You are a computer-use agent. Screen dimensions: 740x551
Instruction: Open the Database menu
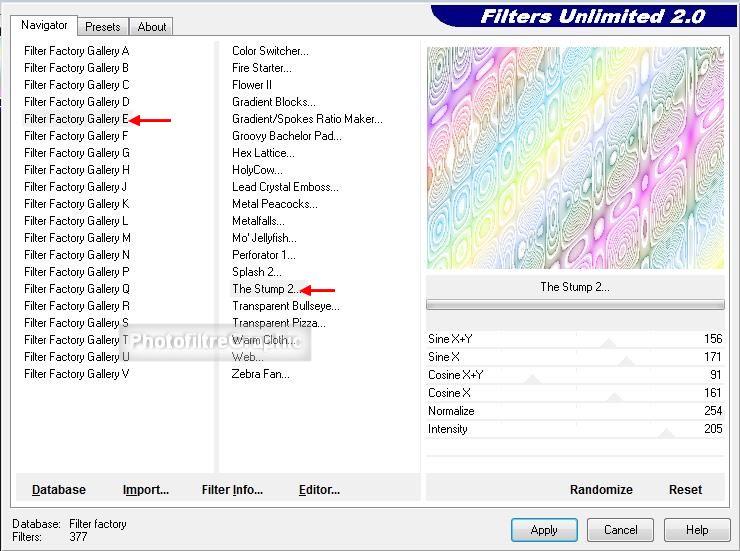pos(59,490)
